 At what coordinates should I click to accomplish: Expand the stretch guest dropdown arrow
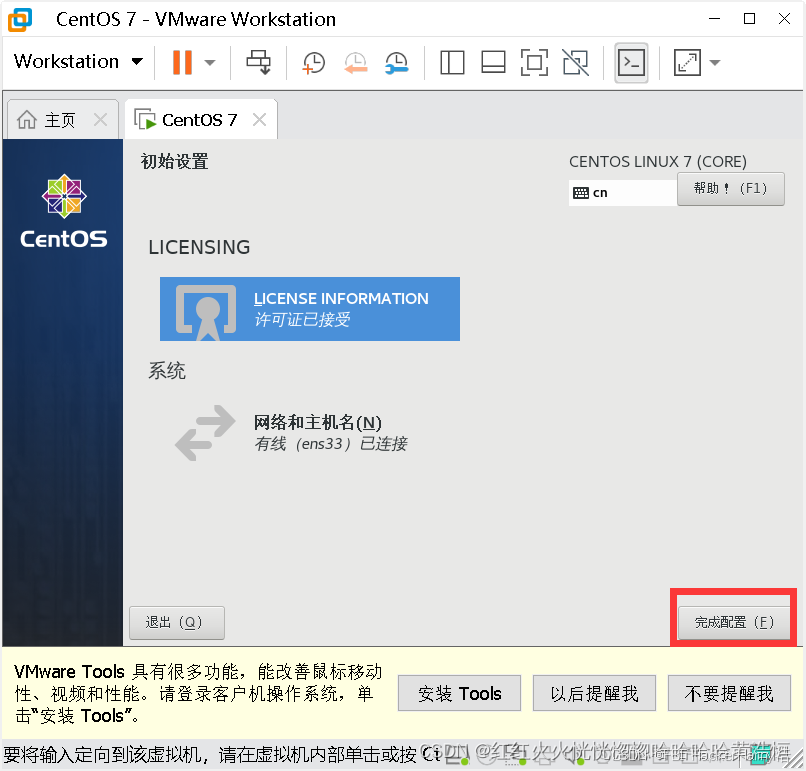click(x=715, y=63)
